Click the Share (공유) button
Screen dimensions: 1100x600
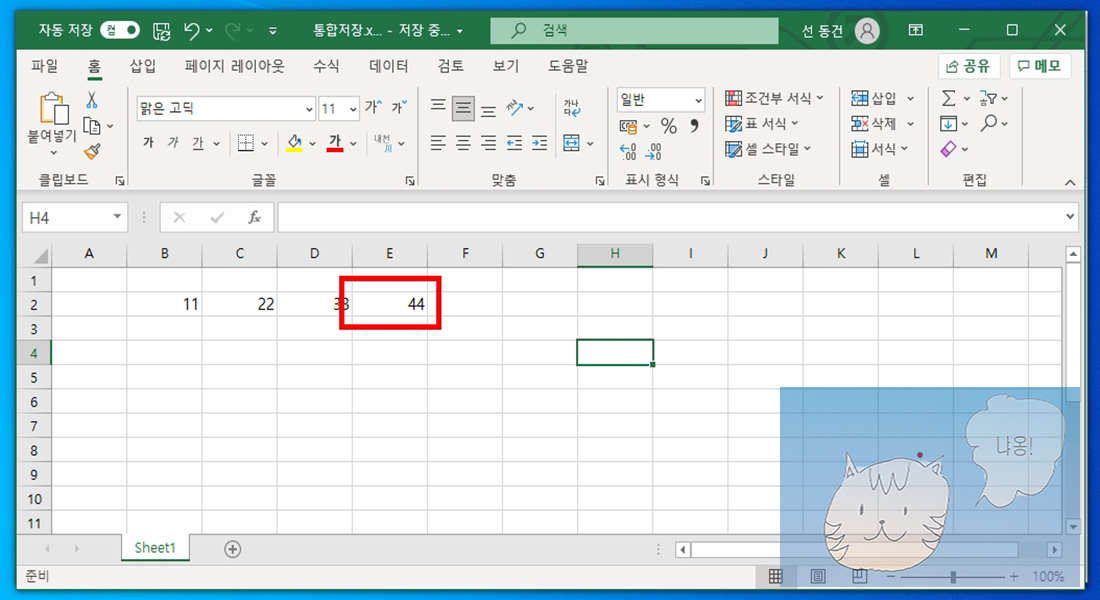coord(968,66)
